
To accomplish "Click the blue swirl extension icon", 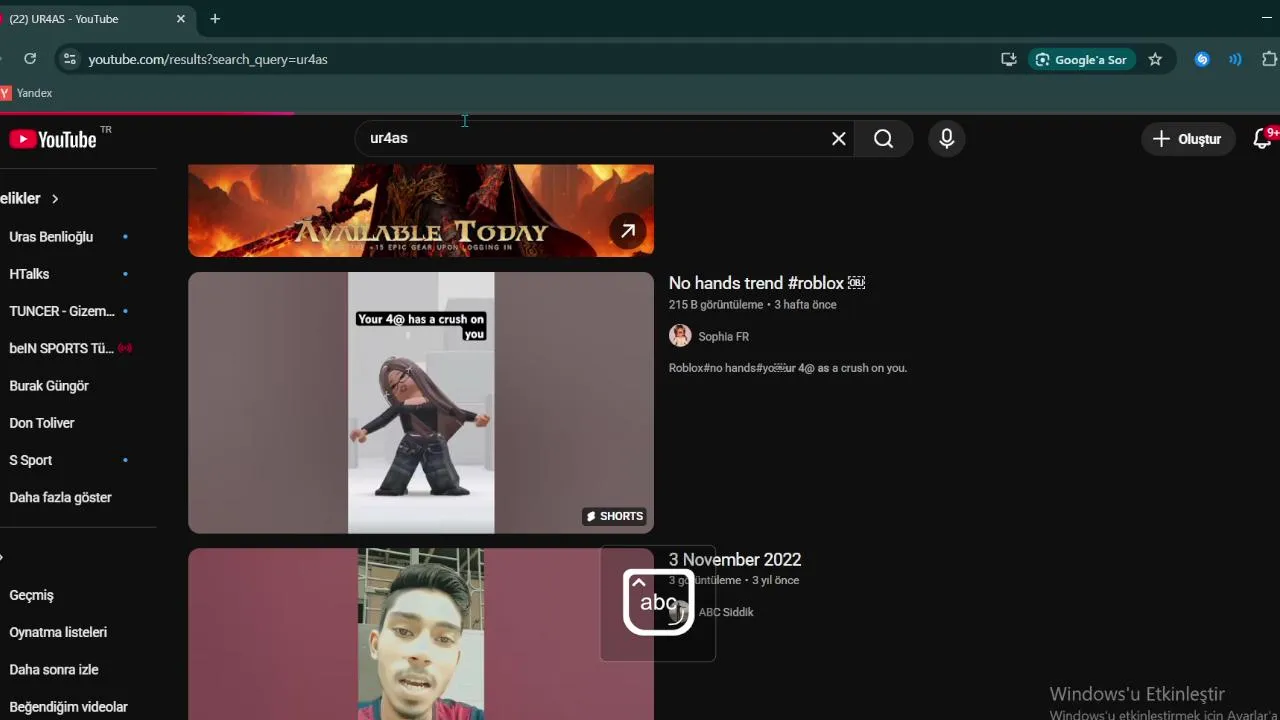I will [x=1202, y=59].
